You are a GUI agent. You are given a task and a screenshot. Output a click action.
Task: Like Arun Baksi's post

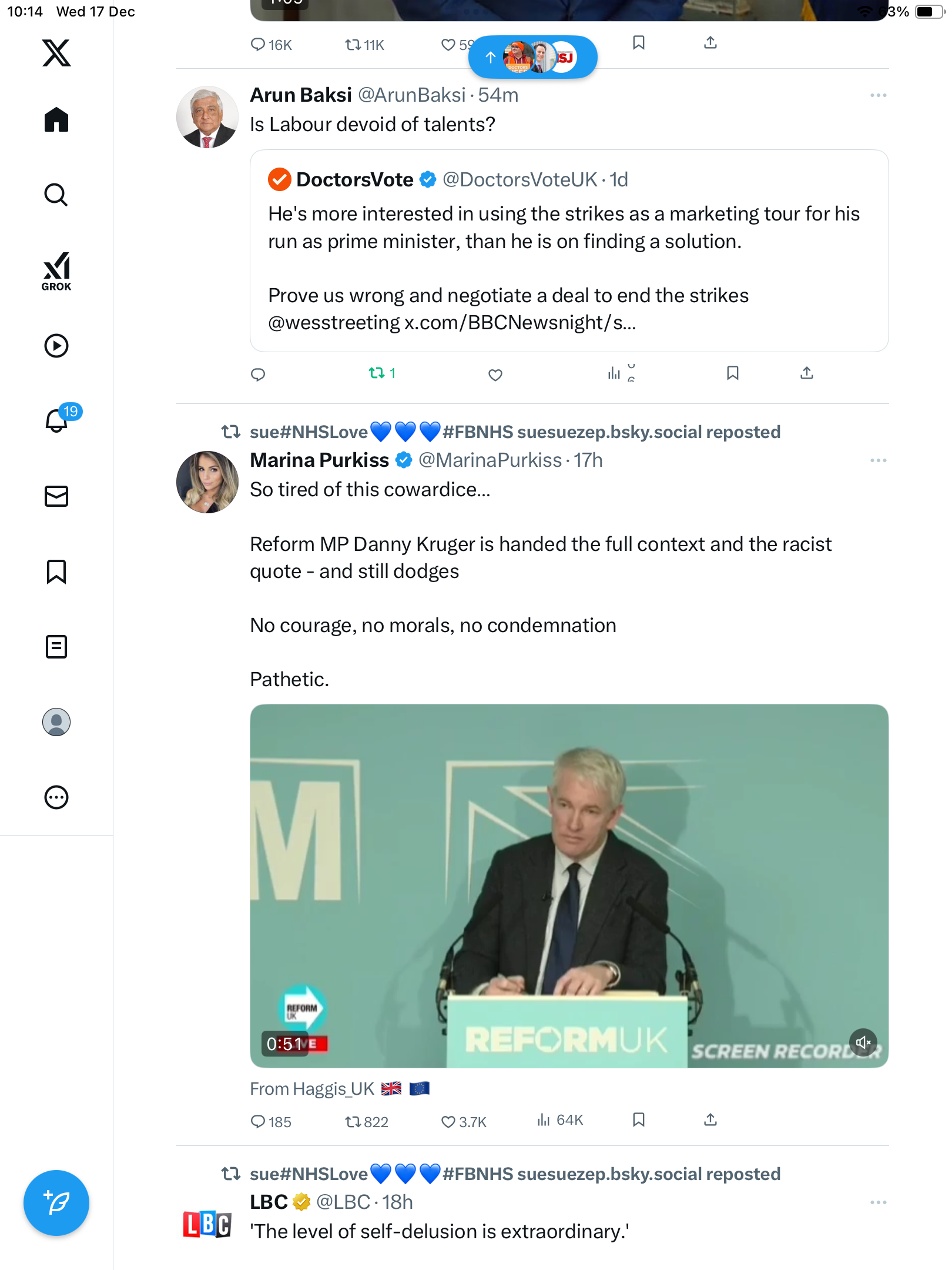tap(495, 375)
